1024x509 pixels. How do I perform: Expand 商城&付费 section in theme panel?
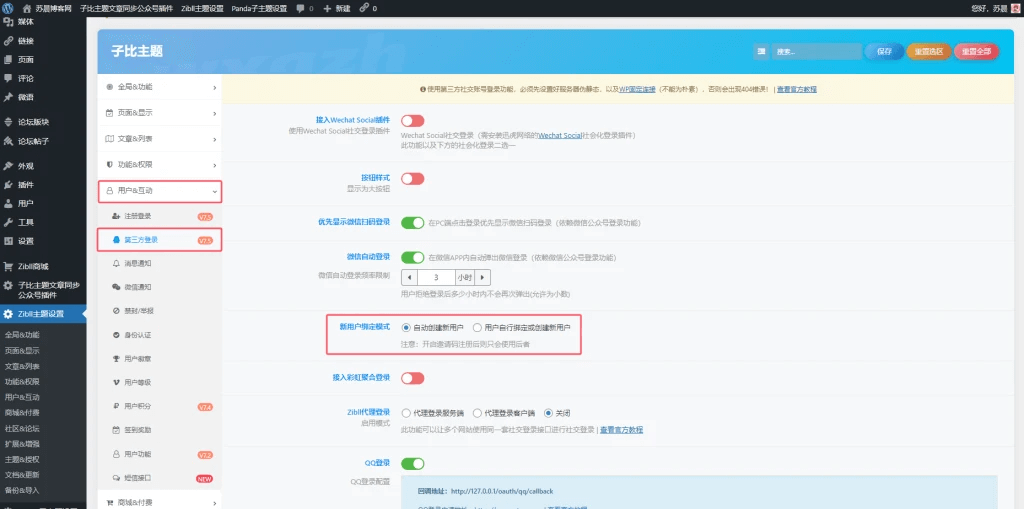tap(159, 502)
